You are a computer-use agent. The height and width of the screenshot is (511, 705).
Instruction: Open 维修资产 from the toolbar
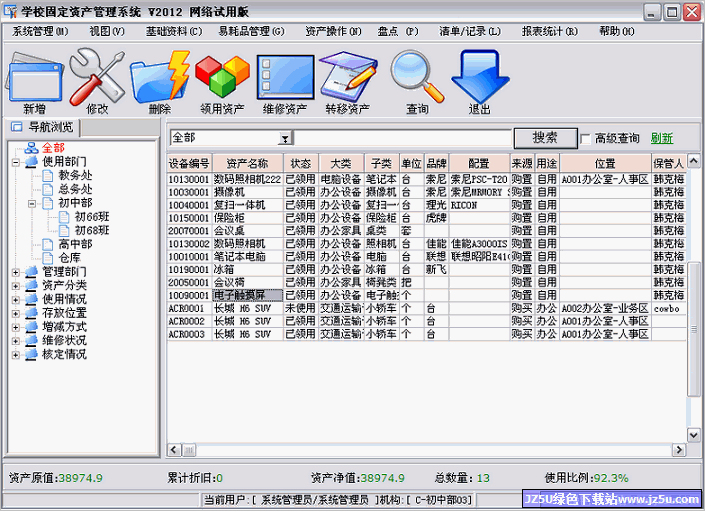point(285,77)
